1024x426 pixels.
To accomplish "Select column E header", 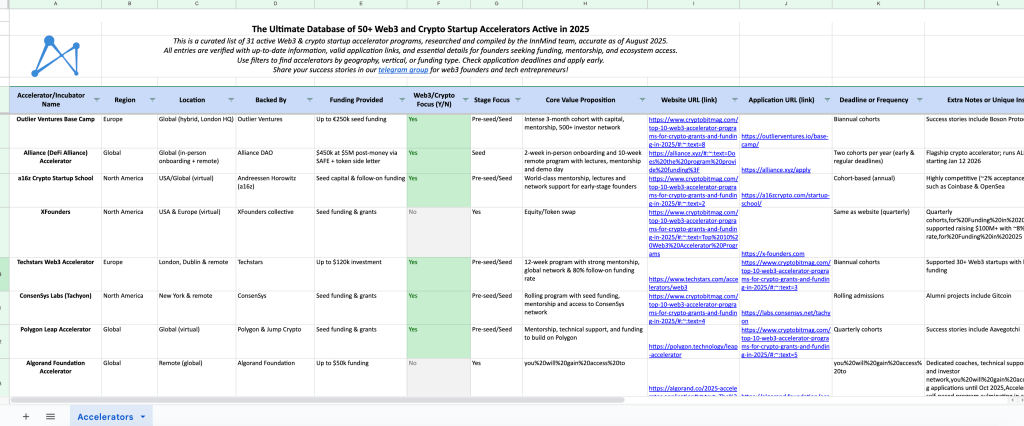I will [360, 4].
